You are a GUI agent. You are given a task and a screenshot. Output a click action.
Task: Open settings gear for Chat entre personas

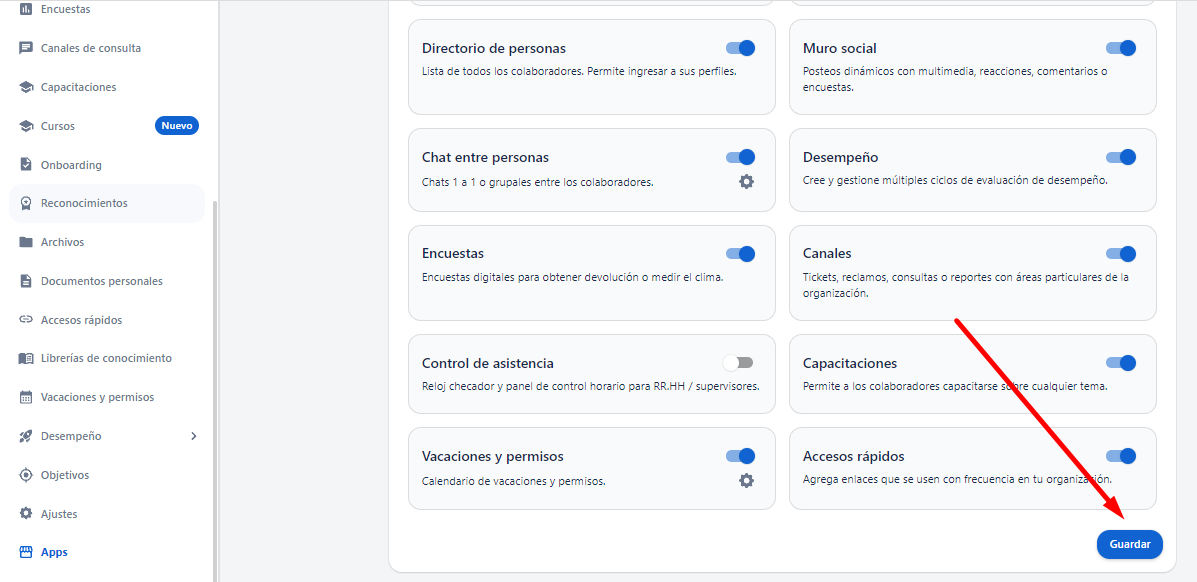[x=746, y=182]
